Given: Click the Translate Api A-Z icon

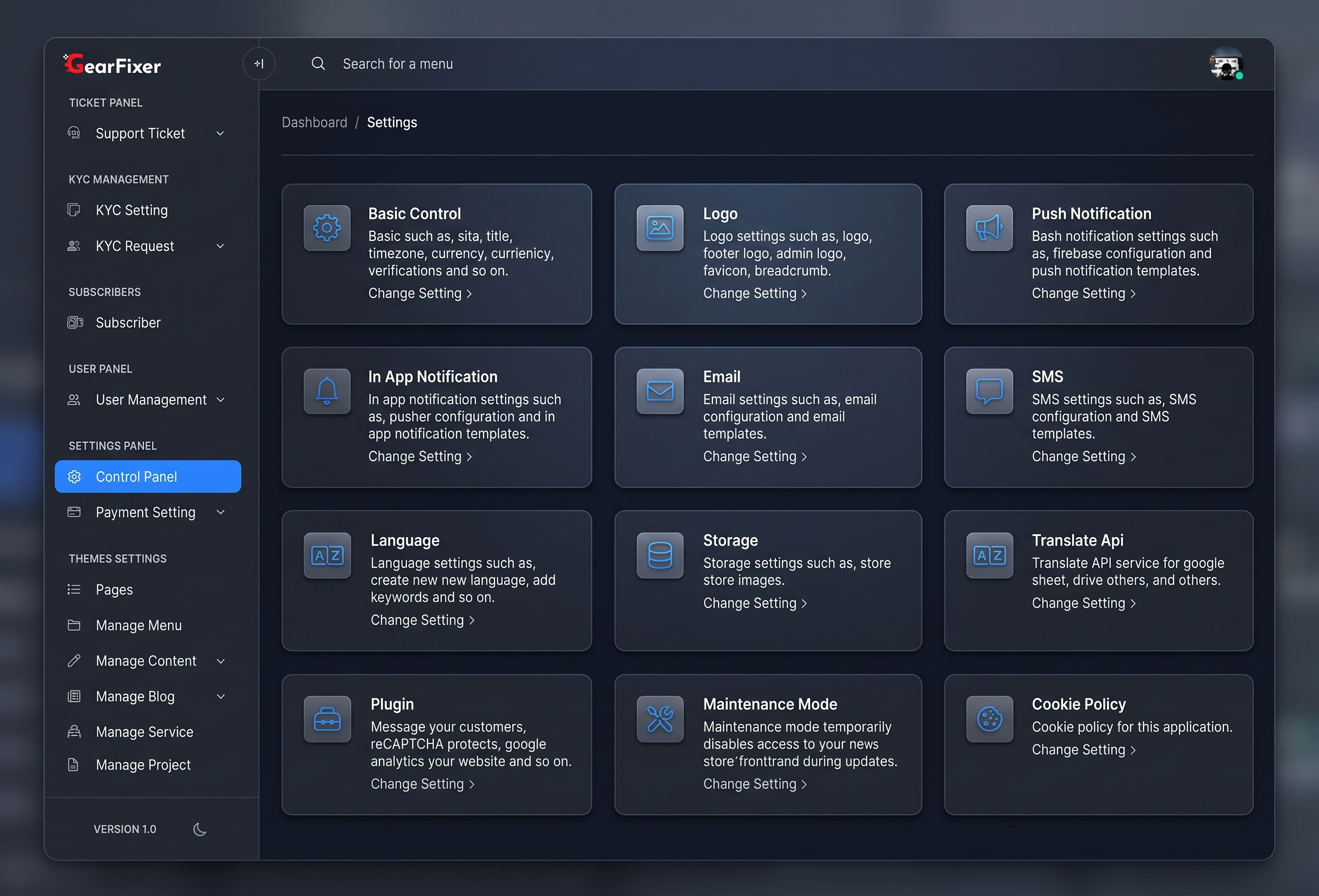Looking at the screenshot, I should tap(989, 555).
